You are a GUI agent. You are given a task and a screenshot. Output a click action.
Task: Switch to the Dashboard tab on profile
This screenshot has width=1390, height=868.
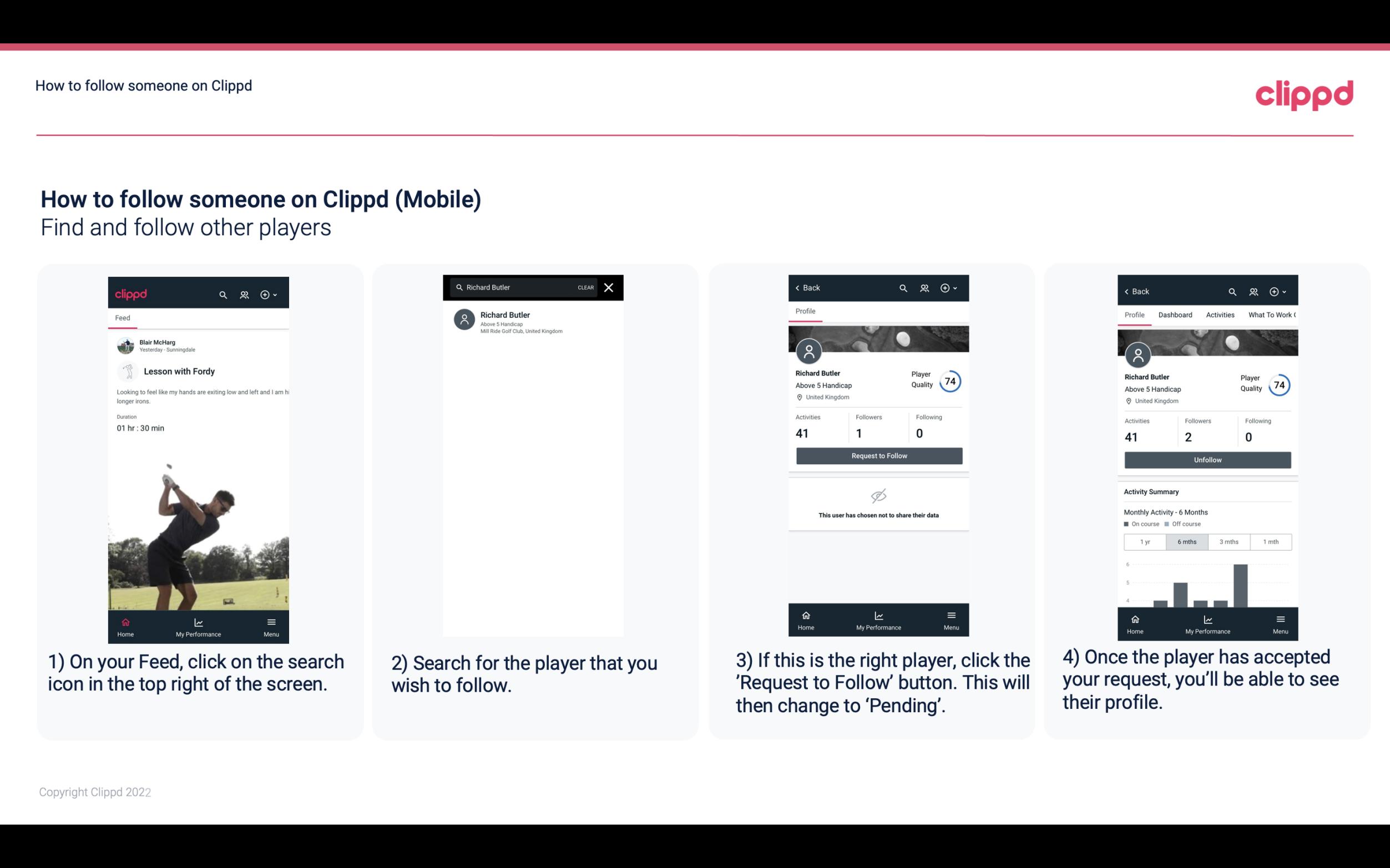pyautogui.click(x=1175, y=314)
